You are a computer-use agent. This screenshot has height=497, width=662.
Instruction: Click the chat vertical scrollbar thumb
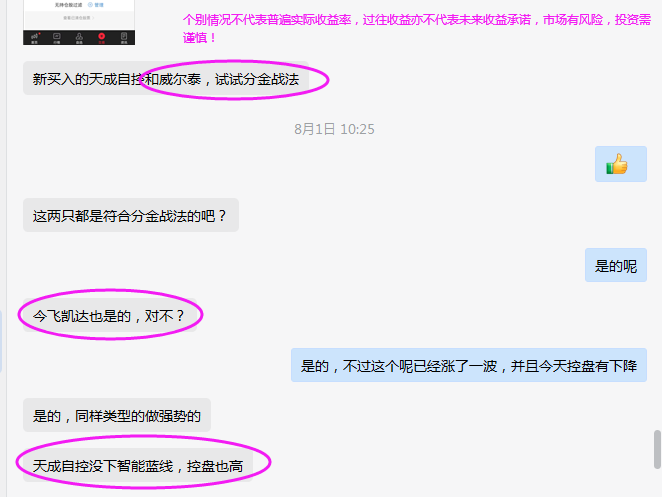pos(657,449)
